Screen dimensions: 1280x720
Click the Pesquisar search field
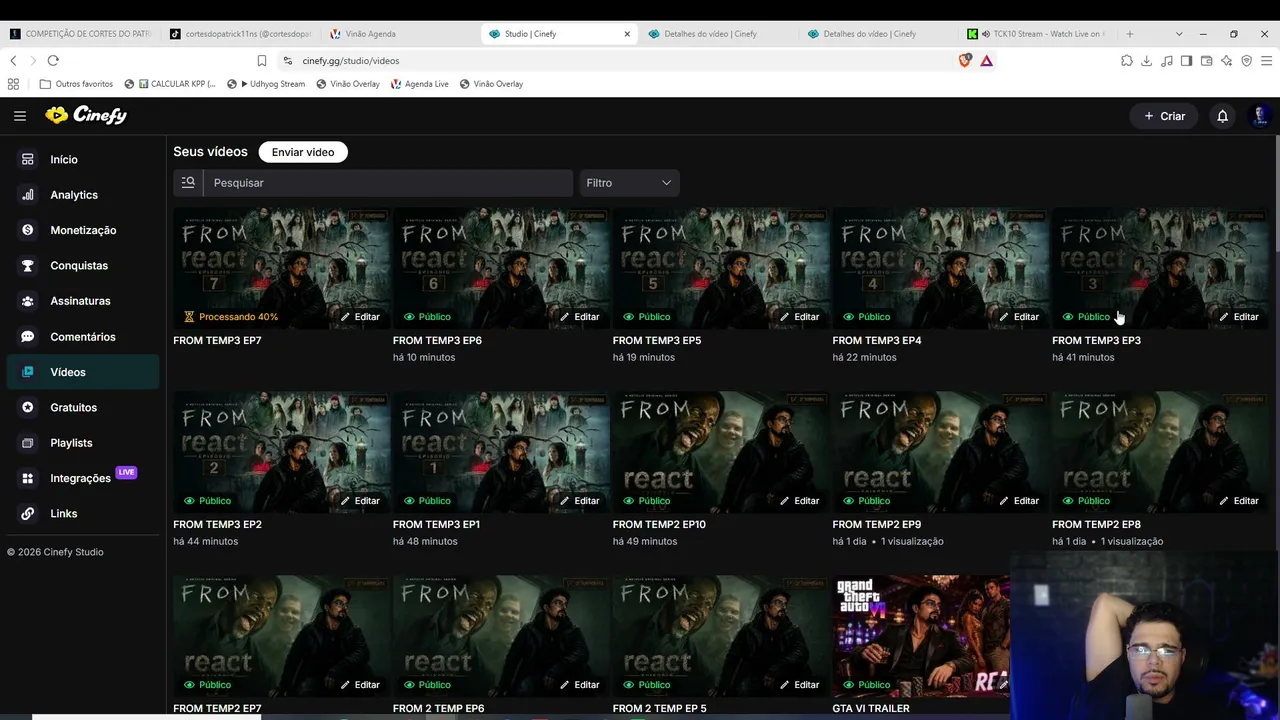coord(388,183)
